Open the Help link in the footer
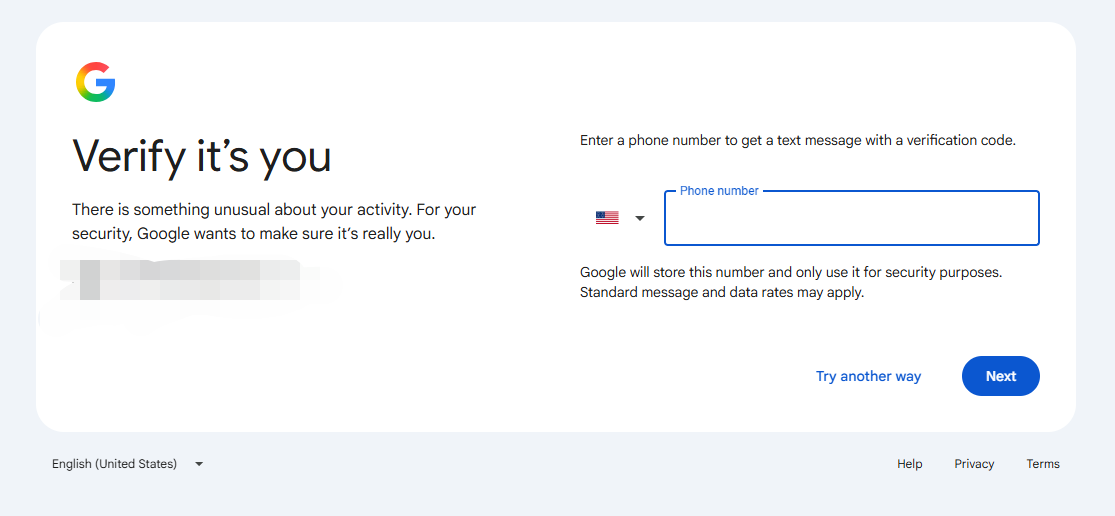1115x516 pixels. [909, 464]
